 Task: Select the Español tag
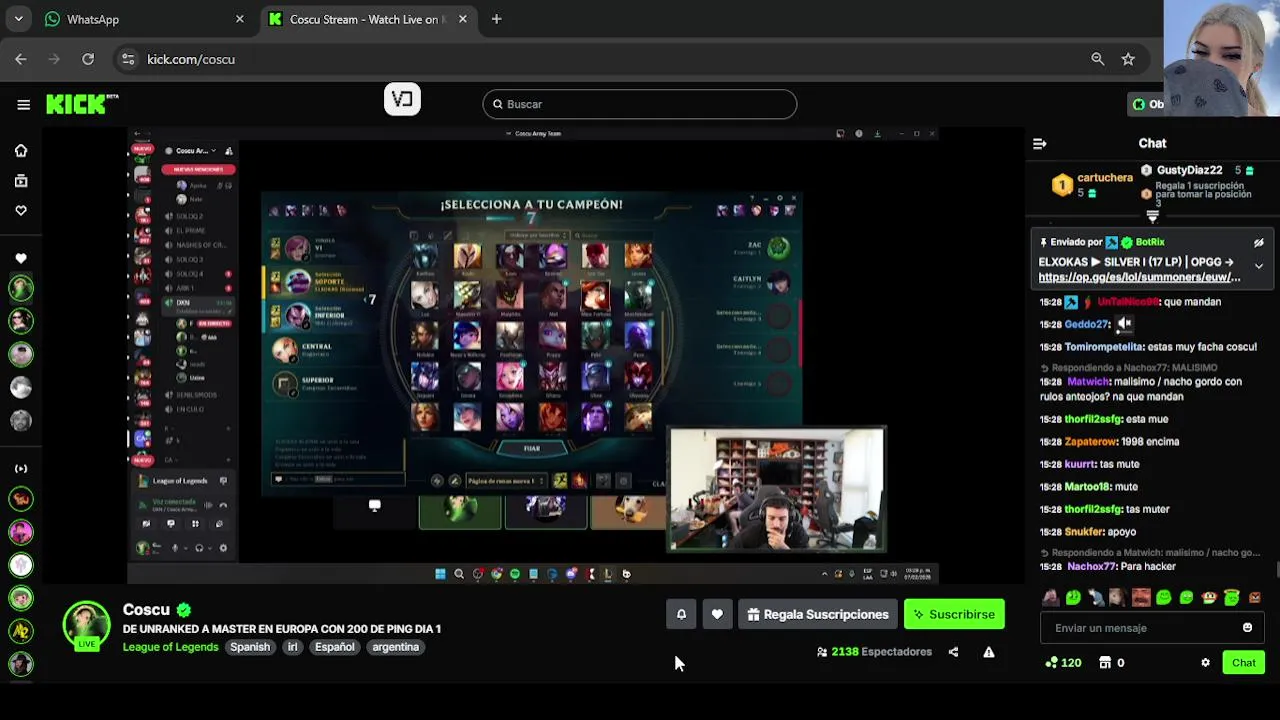(335, 647)
